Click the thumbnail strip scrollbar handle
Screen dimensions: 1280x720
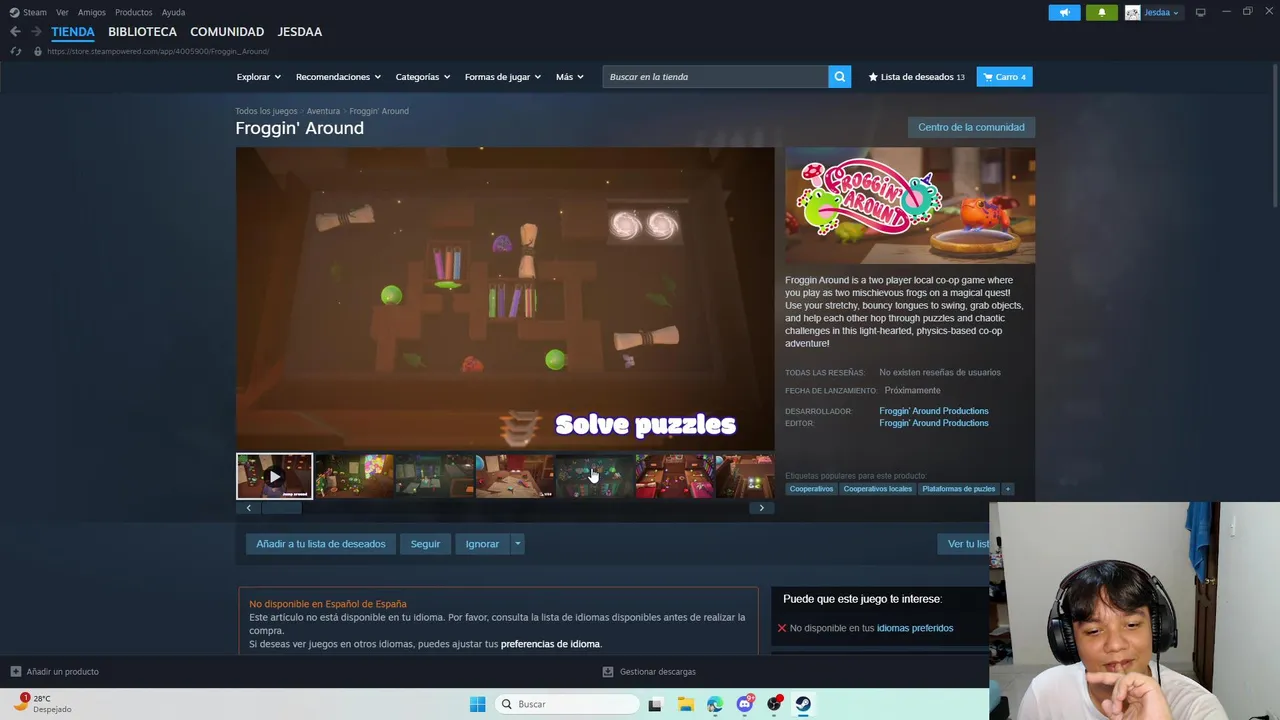pyautogui.click(x=281, y=508)
